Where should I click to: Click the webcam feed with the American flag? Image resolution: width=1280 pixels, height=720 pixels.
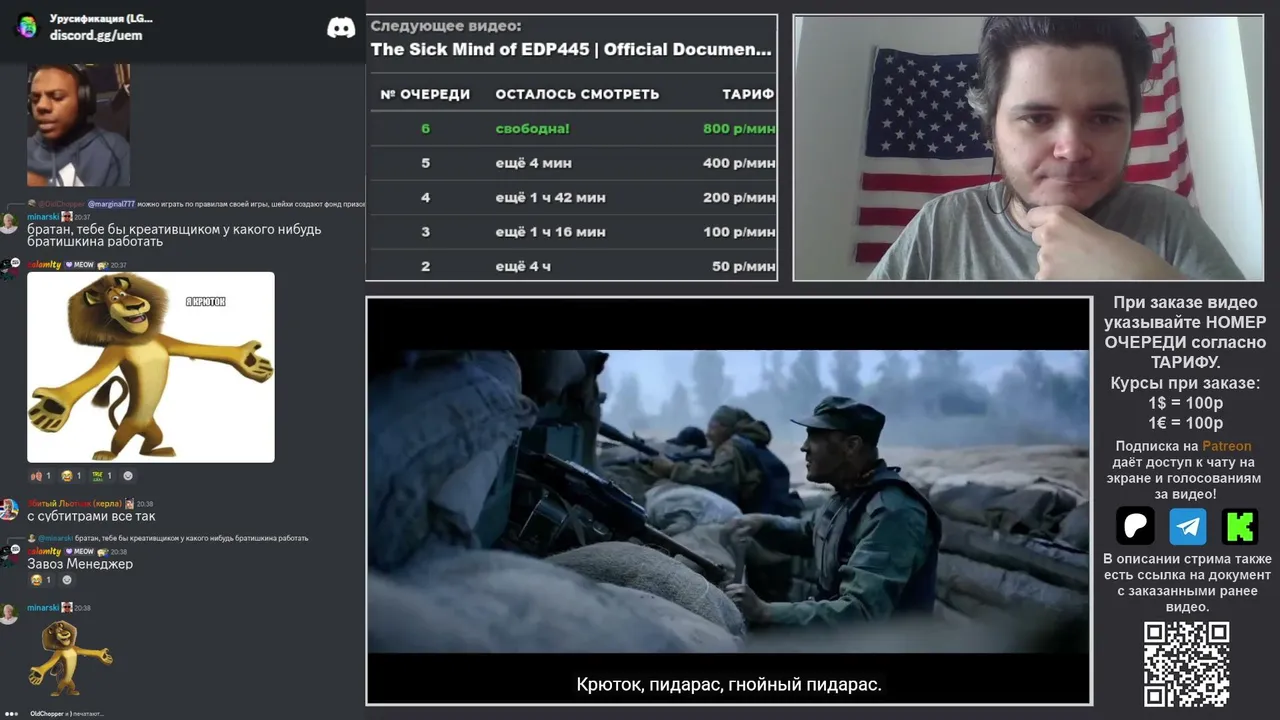click(1028, 148)
